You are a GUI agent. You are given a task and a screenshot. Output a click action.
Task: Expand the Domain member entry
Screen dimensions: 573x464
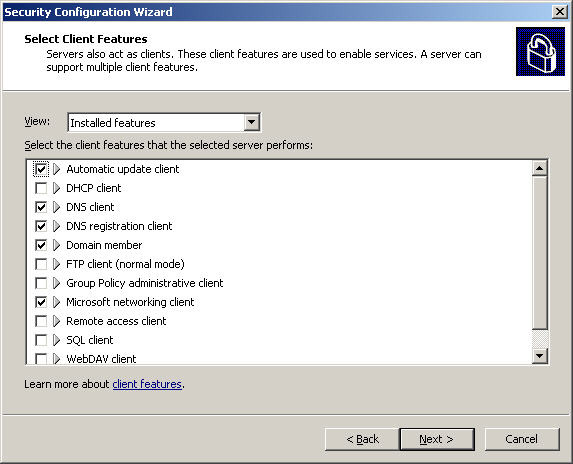(x=56, y=245)
